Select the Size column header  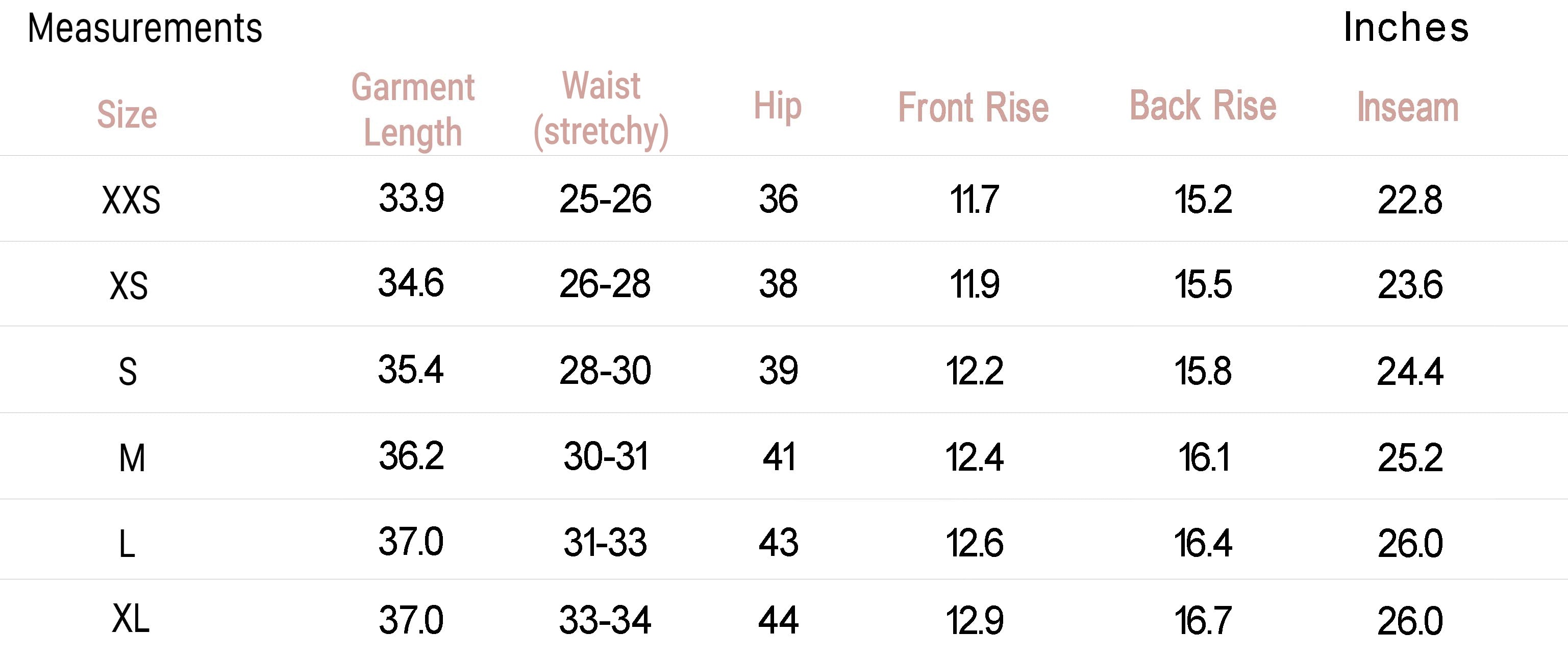[127, 114]
